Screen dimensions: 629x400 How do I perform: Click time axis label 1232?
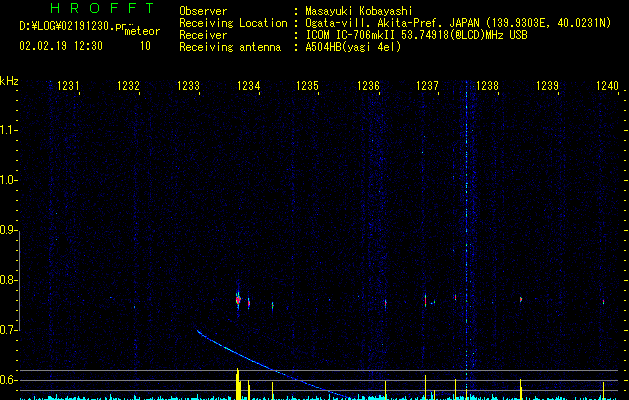coord(128,86)
